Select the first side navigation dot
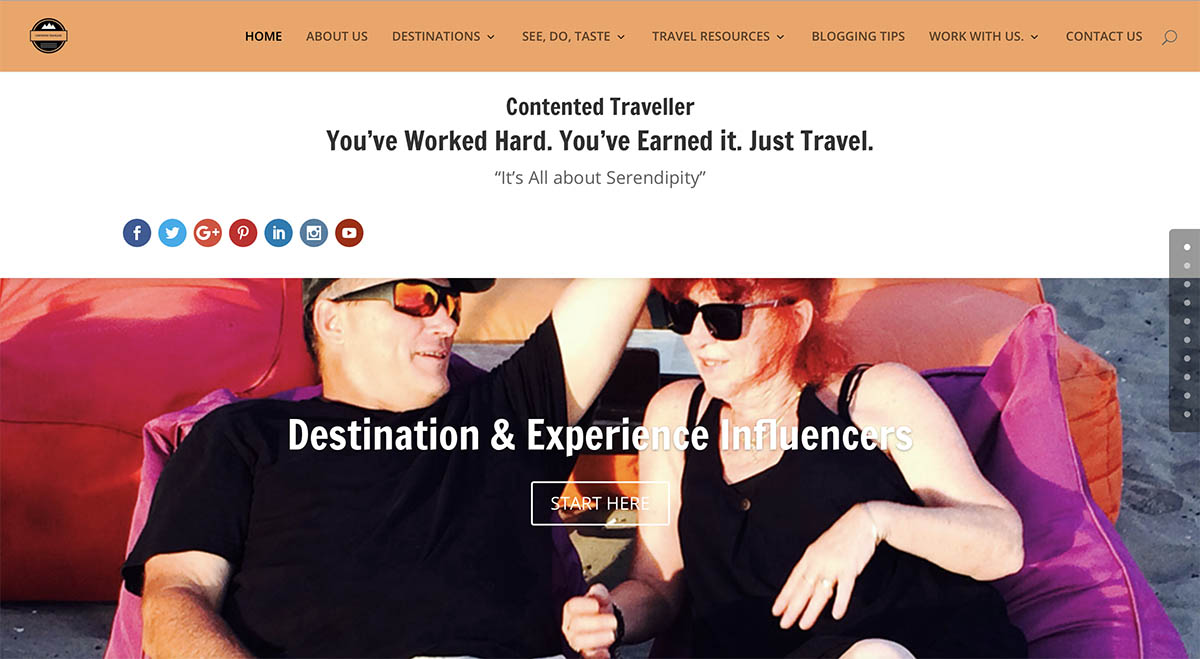This screenshot has height=659, width=1200. 1187,246
